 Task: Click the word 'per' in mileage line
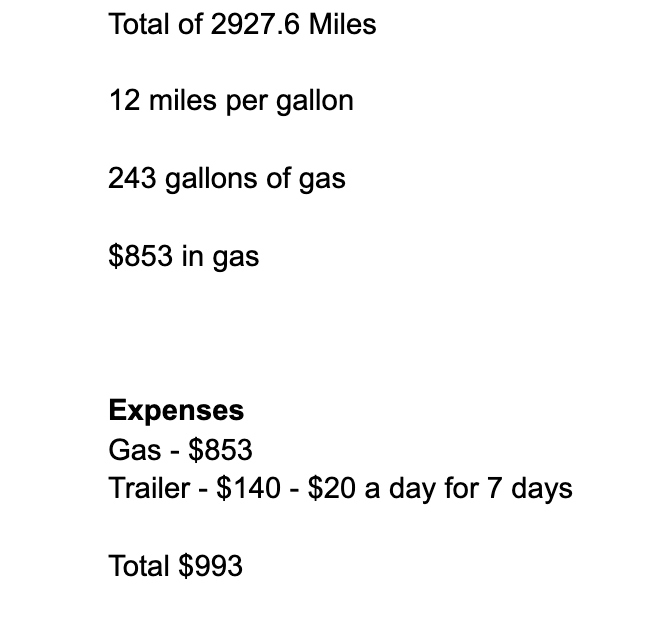click(246, 103)
